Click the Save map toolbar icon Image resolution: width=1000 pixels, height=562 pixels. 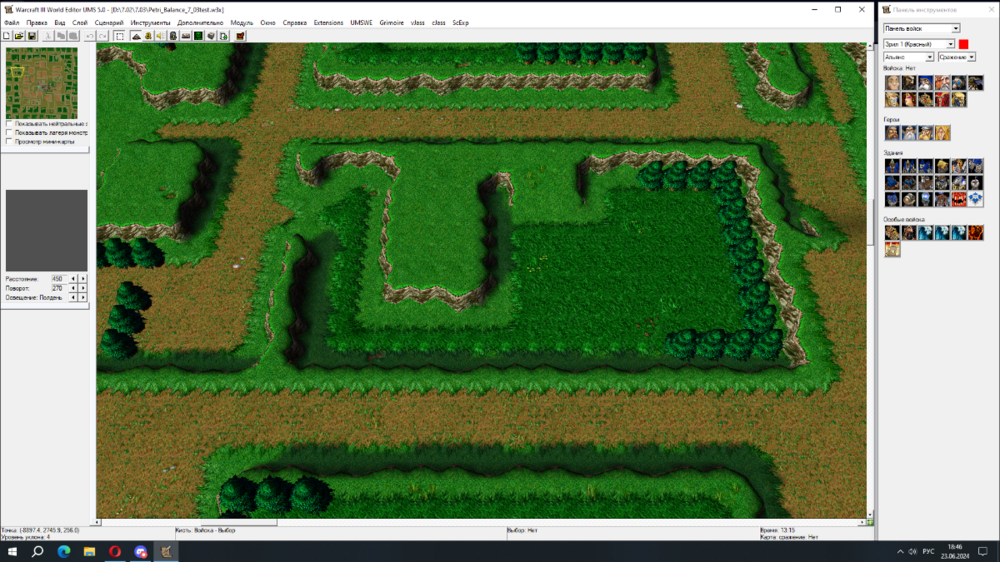point(32,36)
